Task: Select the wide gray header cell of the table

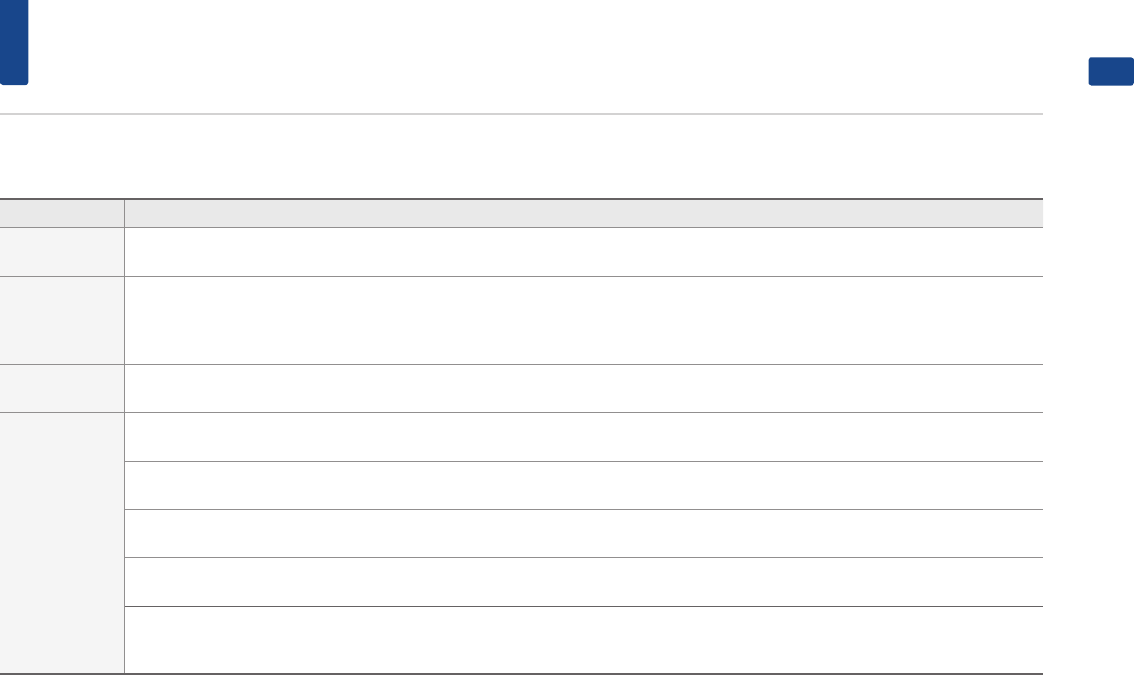Action: pos(584,213)
